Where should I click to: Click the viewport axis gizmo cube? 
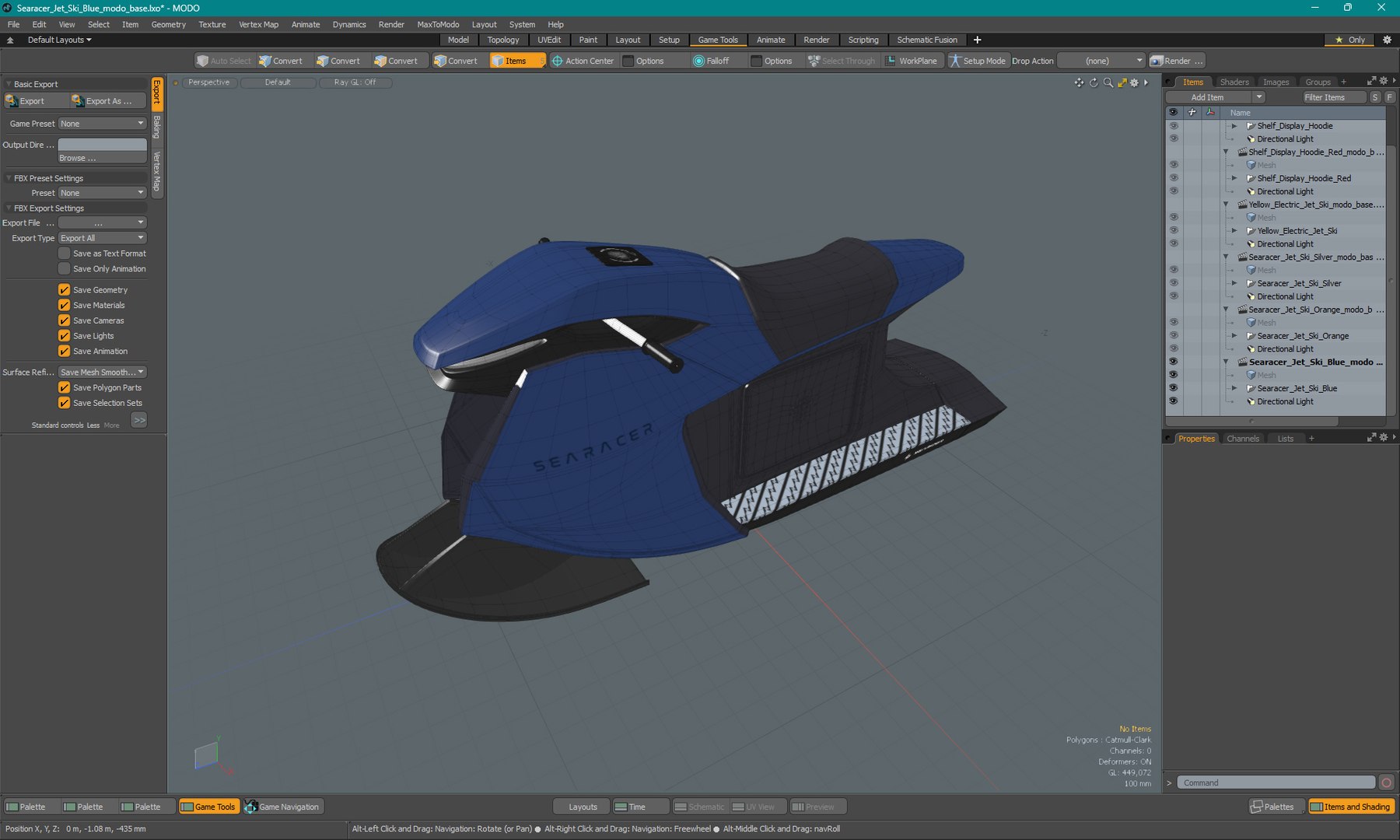tap(206, 754)
